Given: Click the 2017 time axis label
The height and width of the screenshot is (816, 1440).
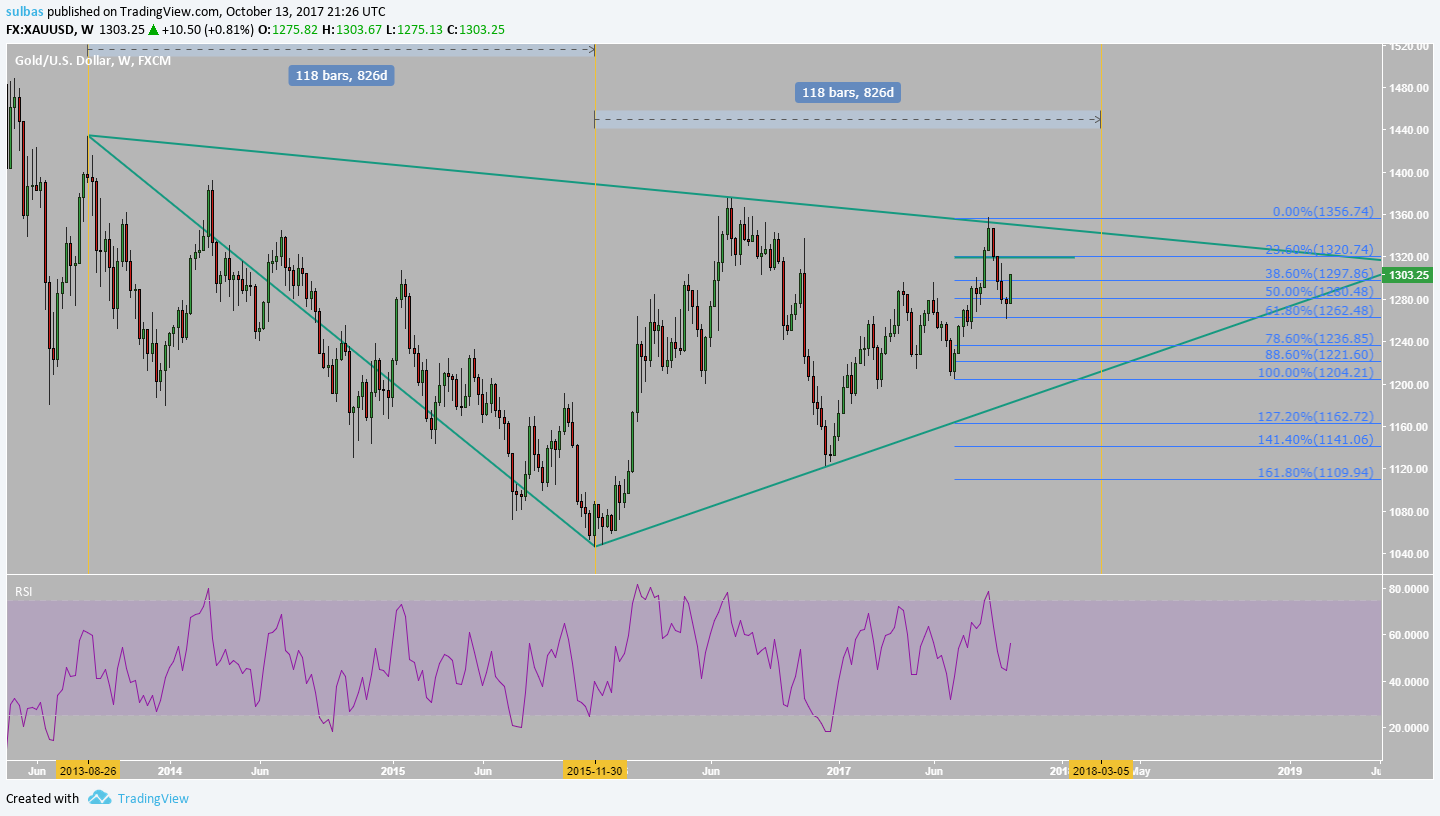Looking at the screenshot, I should (x=838, y=772).
